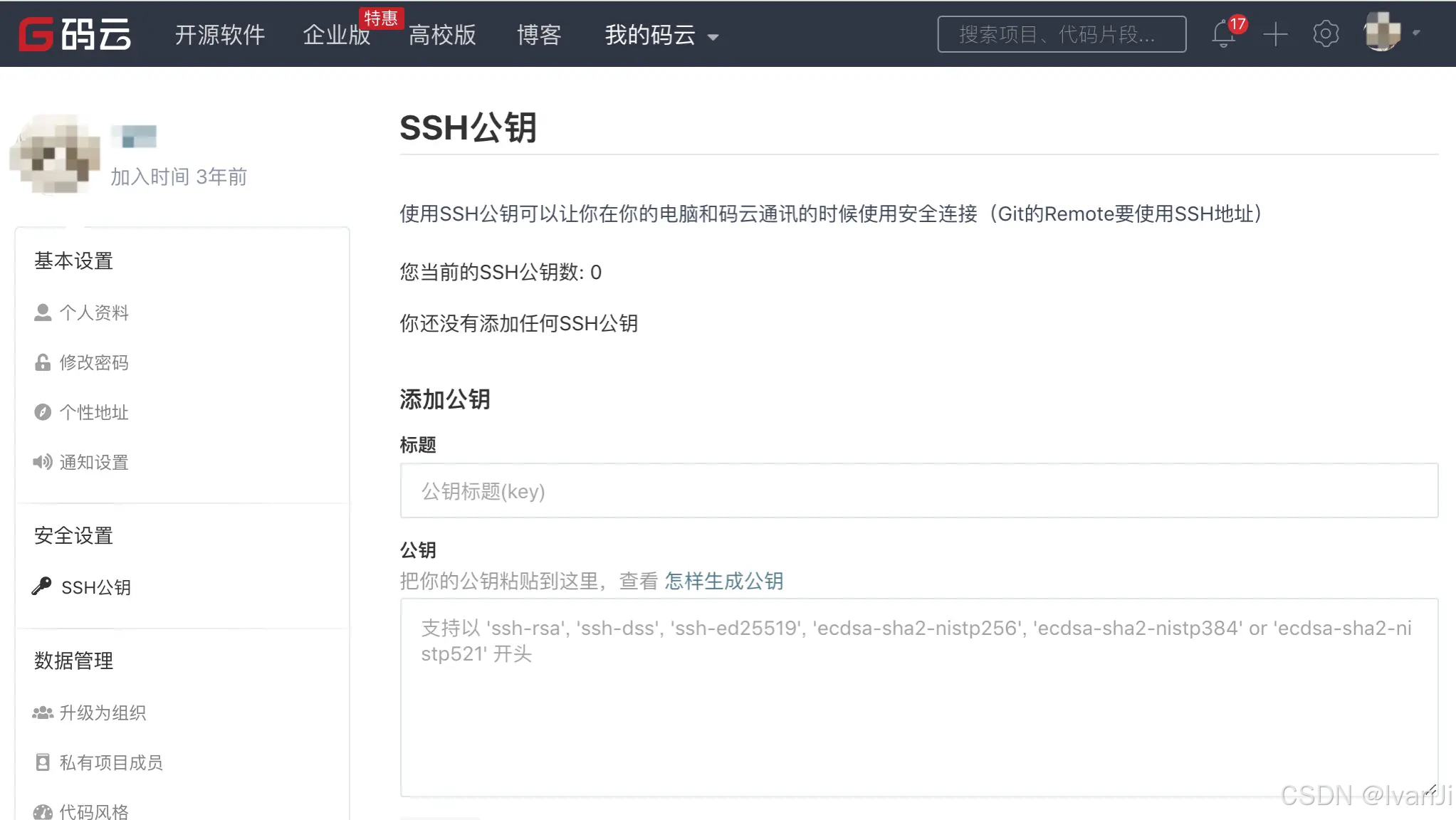Click the Gitee 码云 logo
This screenshot has height=820, width=1456.
pyautogui.click(x=75, y=34)
